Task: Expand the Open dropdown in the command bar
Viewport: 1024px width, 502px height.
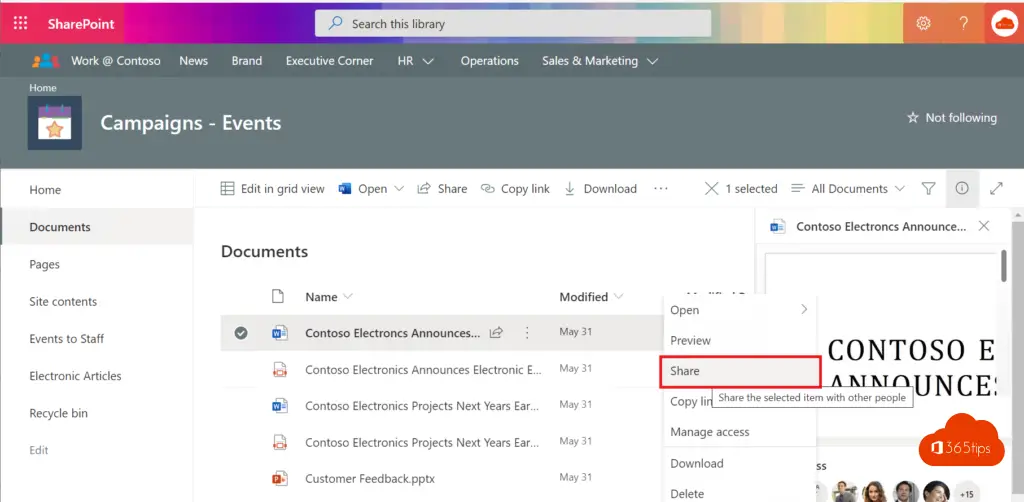Action: (x=399, y=189)
